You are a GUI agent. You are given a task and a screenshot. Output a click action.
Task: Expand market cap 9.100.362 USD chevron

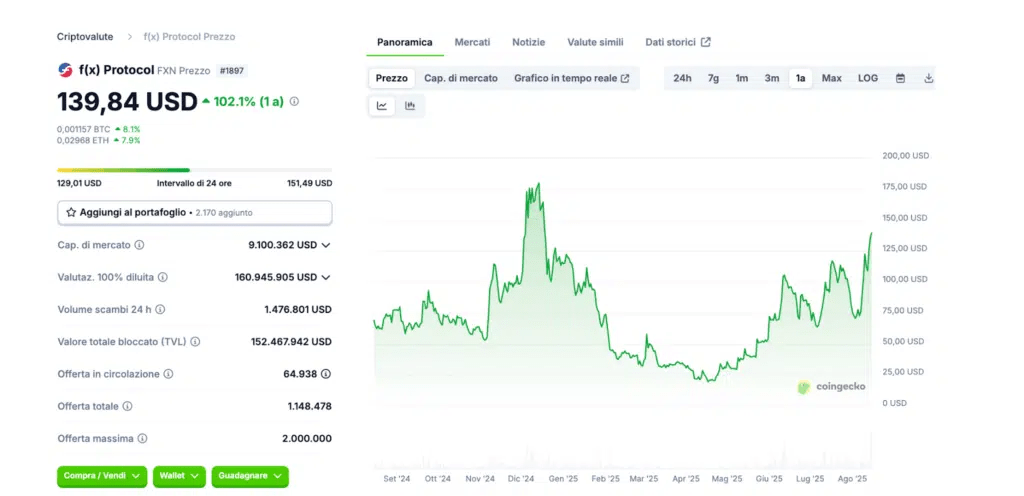(326, 245)
